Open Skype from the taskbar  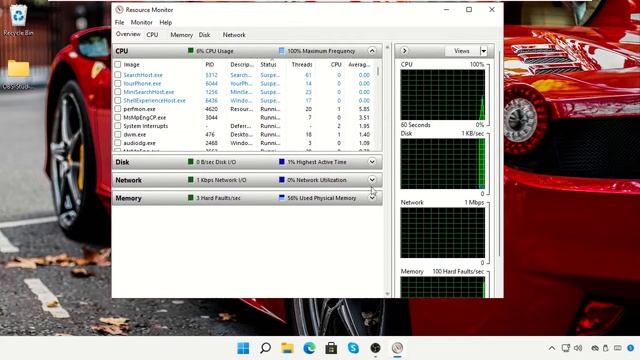click(353, 348)
